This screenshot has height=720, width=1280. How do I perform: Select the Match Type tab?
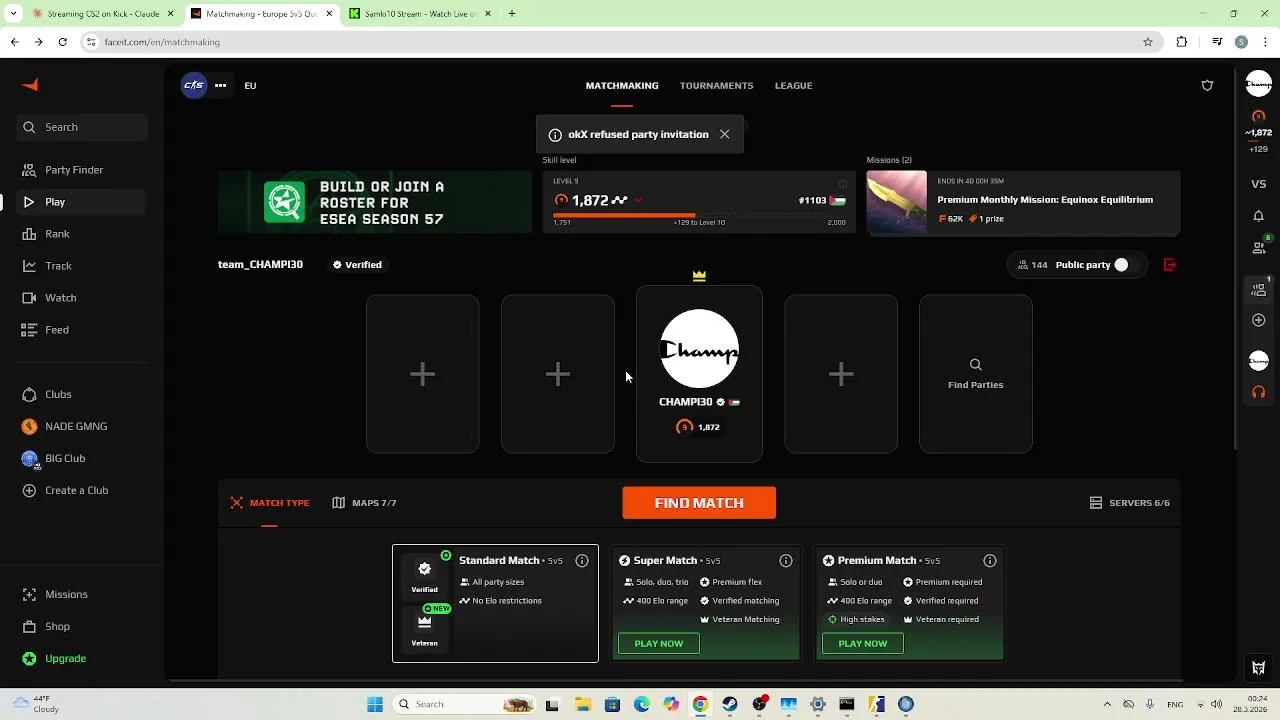pyautogui.click(x=270, y=503)
